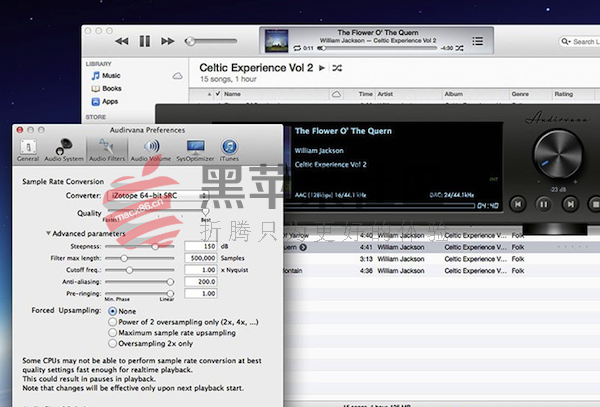
Task: Click the Filter max length field 500,000
Action: (201, 258)
